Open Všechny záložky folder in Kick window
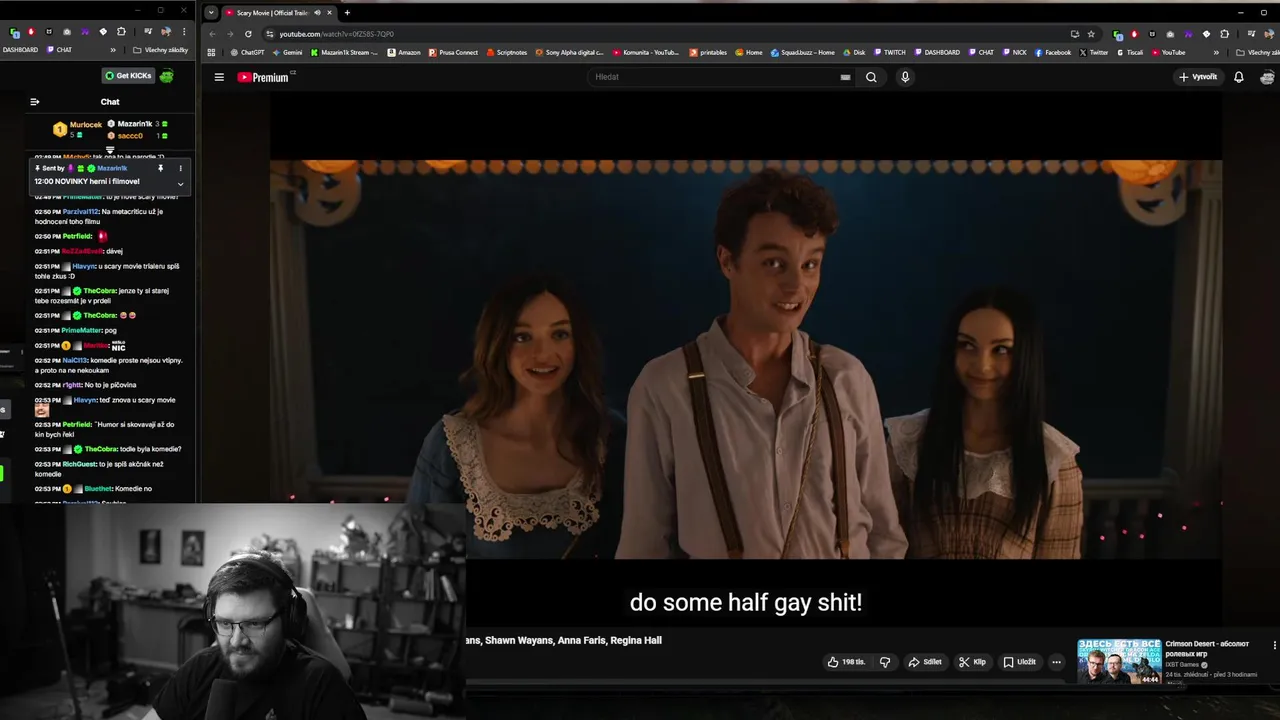 coord(160,50)
